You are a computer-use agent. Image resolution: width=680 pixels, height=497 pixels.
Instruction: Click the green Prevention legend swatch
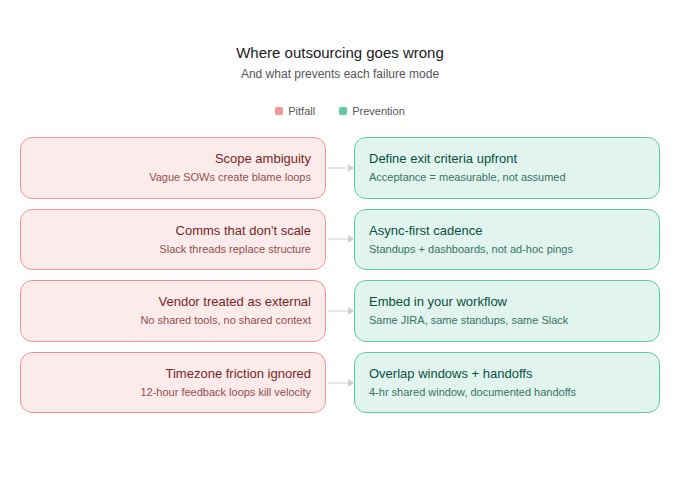[343, 111]
